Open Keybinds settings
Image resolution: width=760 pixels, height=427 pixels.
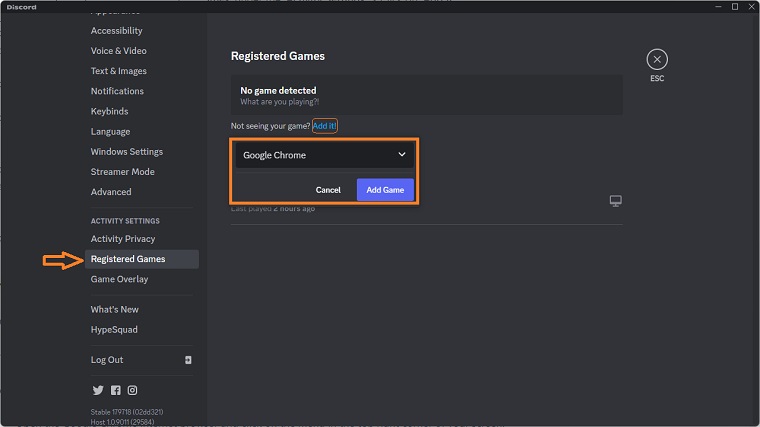[x=109, y=111]
